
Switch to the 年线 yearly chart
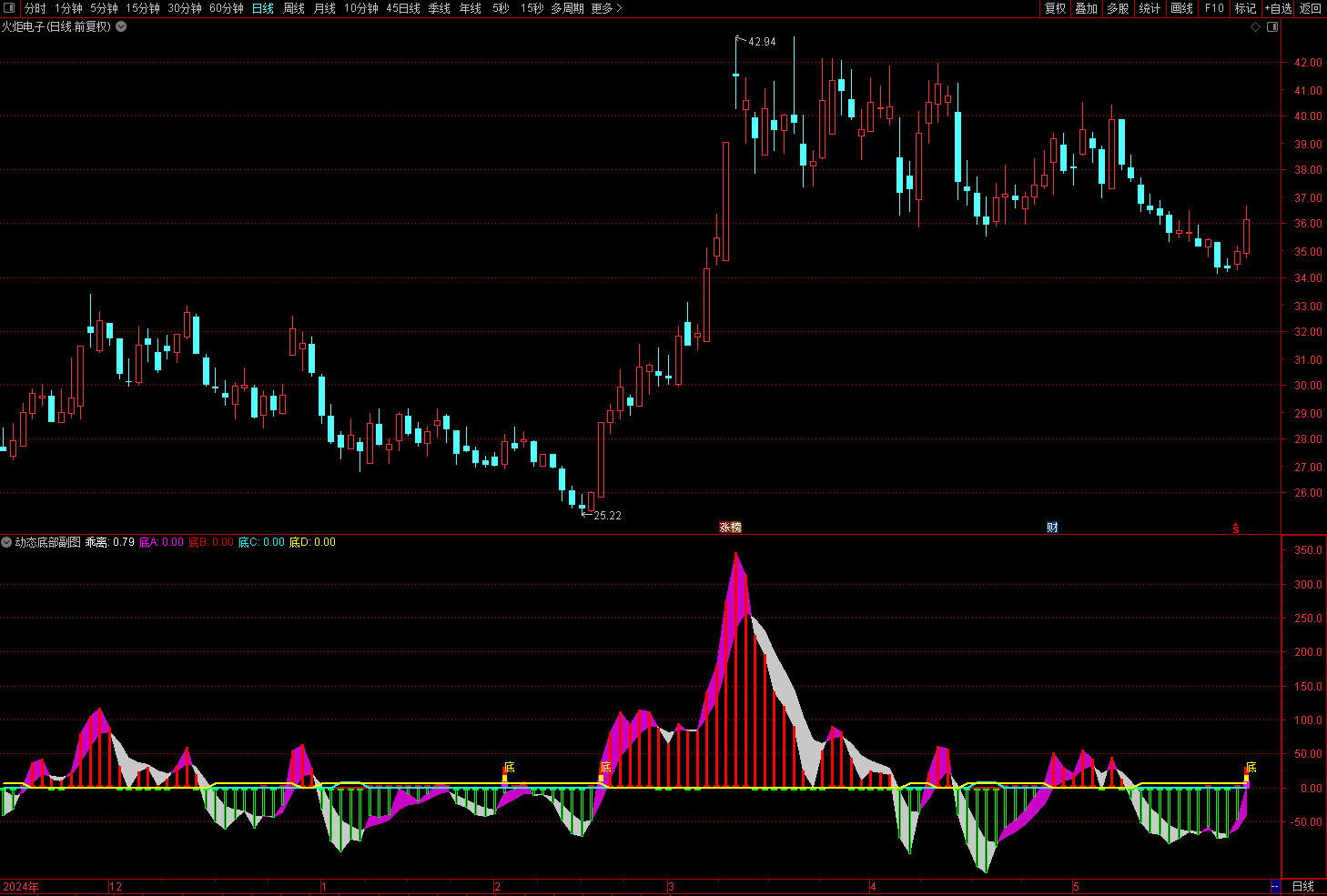[x=471, y=8]
